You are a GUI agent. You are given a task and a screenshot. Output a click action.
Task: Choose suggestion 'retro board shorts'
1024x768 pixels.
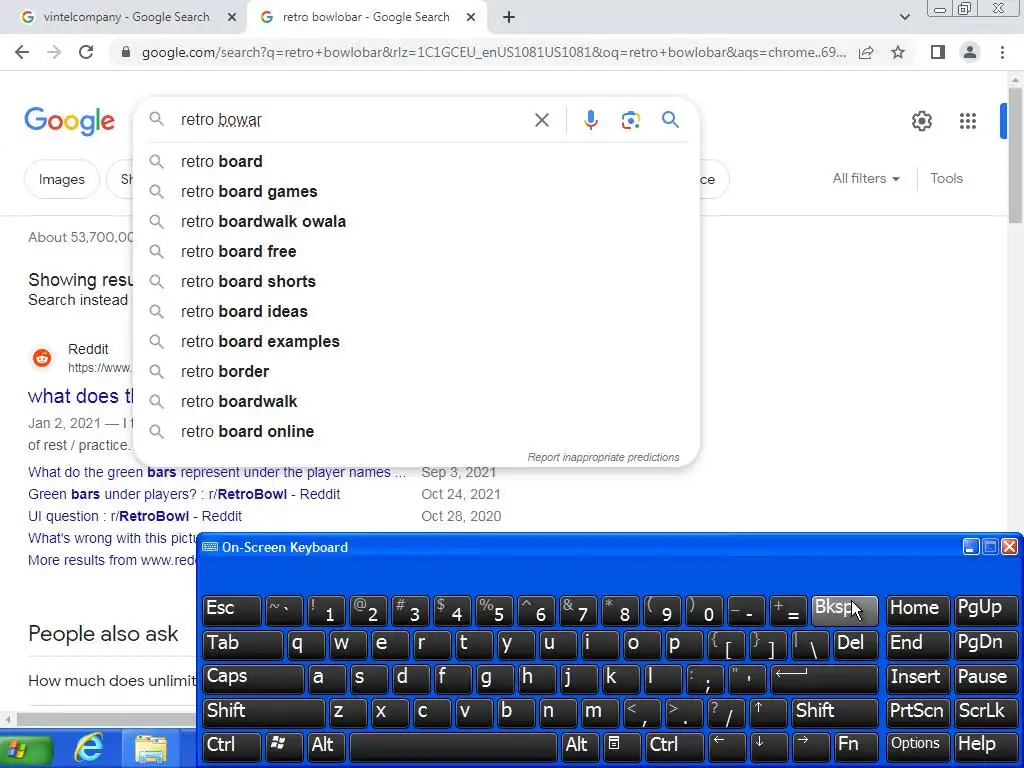tap(416, 281)
